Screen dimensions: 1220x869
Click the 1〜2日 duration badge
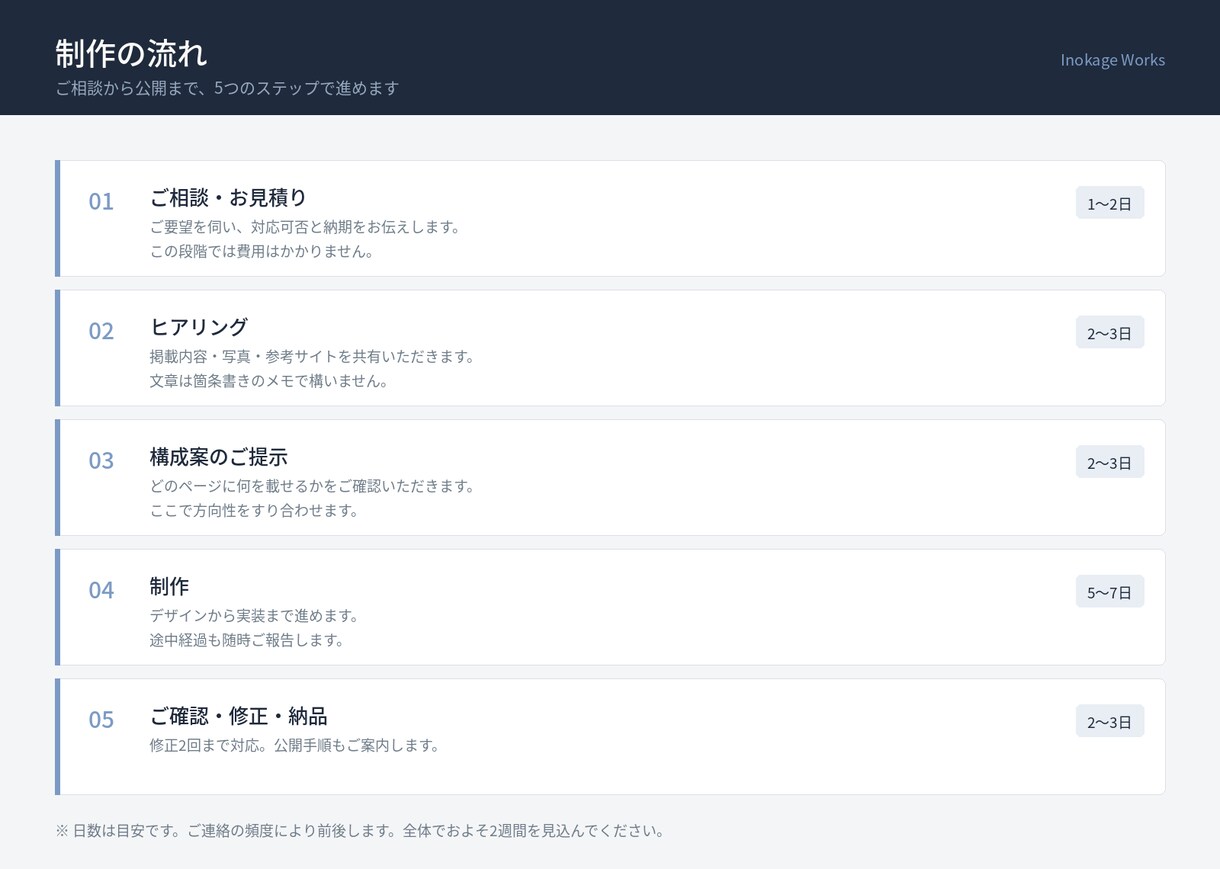(1110, 203)
